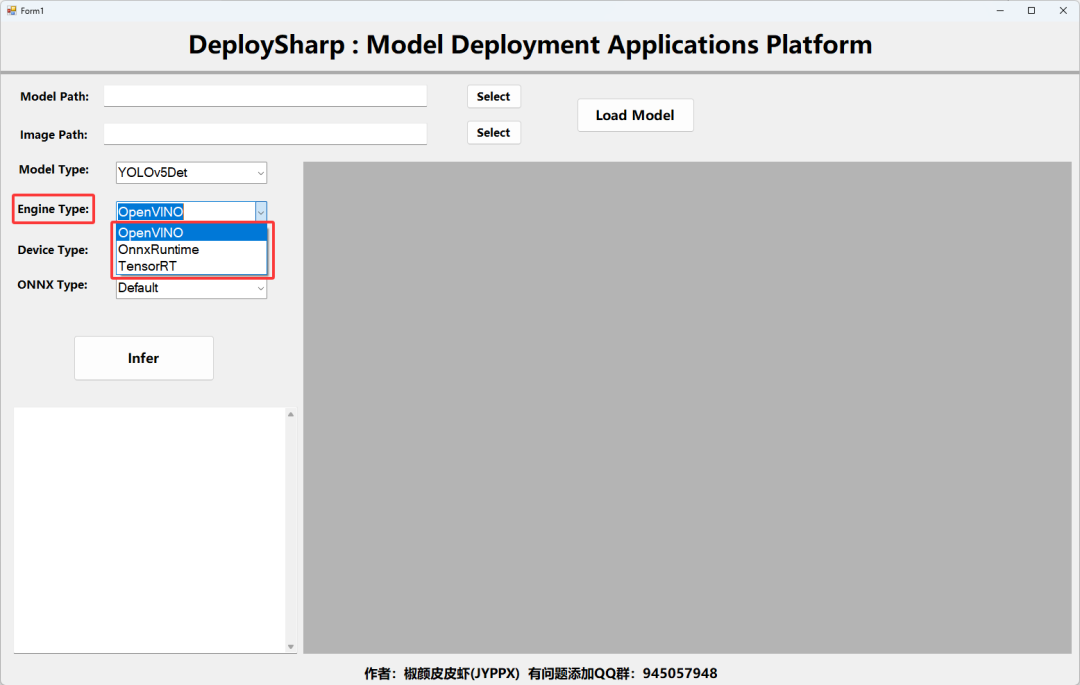This screenshot has height=685, width=1080.
Task: Click Select button next to Model Path
Action: pyautogui.click(x=494, y=96)
